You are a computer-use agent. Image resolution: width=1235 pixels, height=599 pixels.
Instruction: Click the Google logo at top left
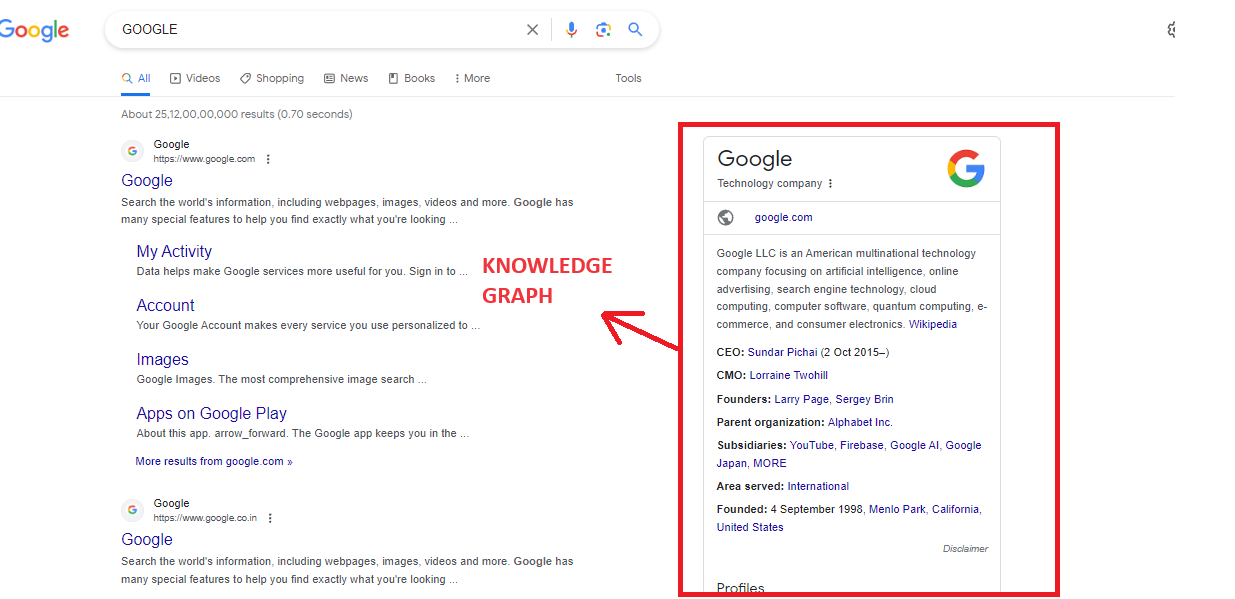pyautogui.click(x=35, y=30)
